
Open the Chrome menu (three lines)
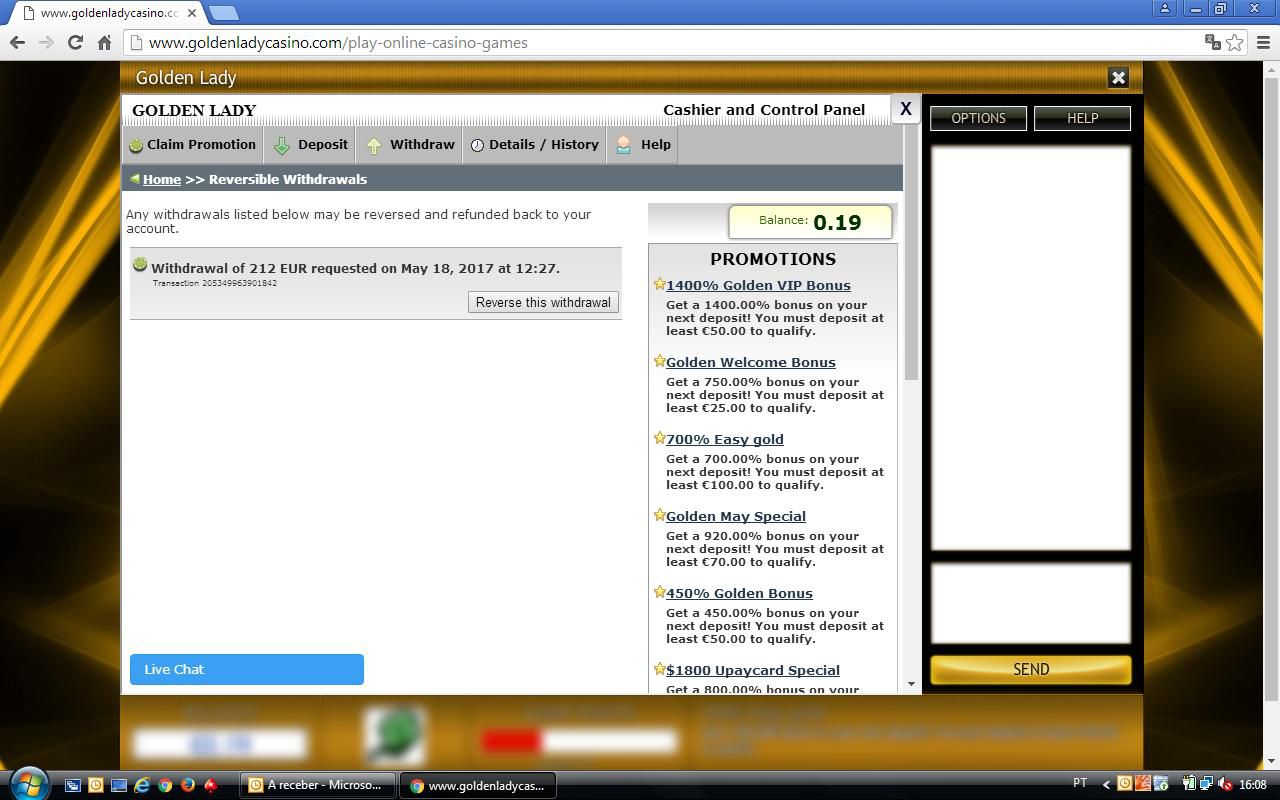point(1262,42)
